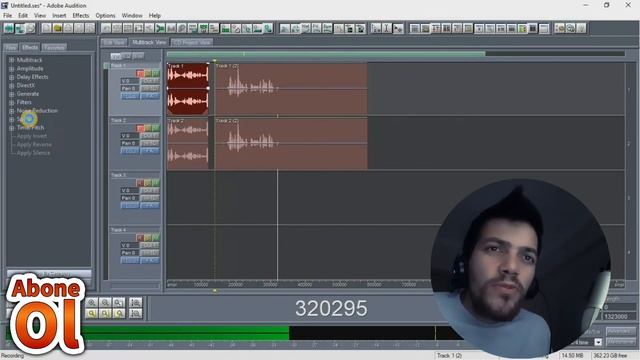Click the blank page New Session toolbar icon
The width and height of the screenshot is (640, 360).
47,28
